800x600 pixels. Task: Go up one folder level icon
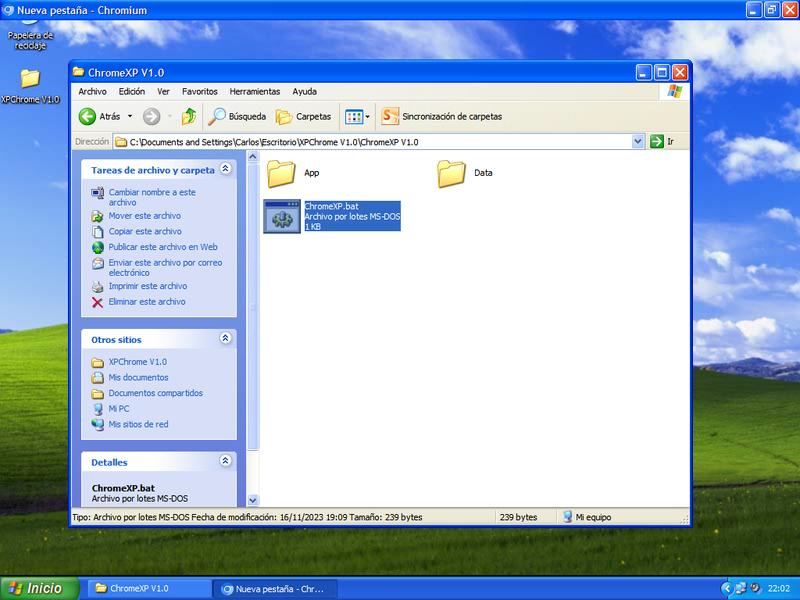tap(189, 116)
